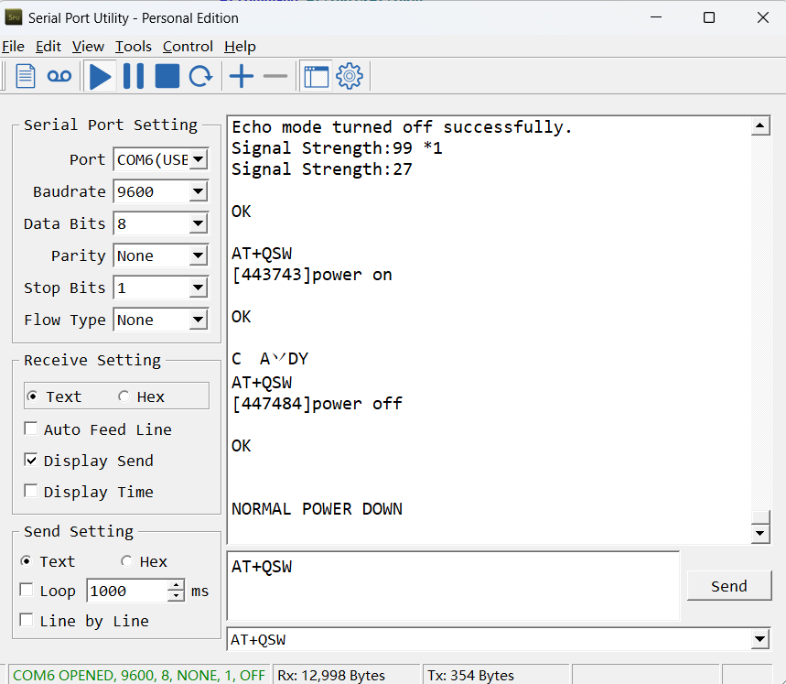This screenshot has width=786, height=684.
Task: Open the Edit menu
Action: pyautogui.click(x=48, y=47)
